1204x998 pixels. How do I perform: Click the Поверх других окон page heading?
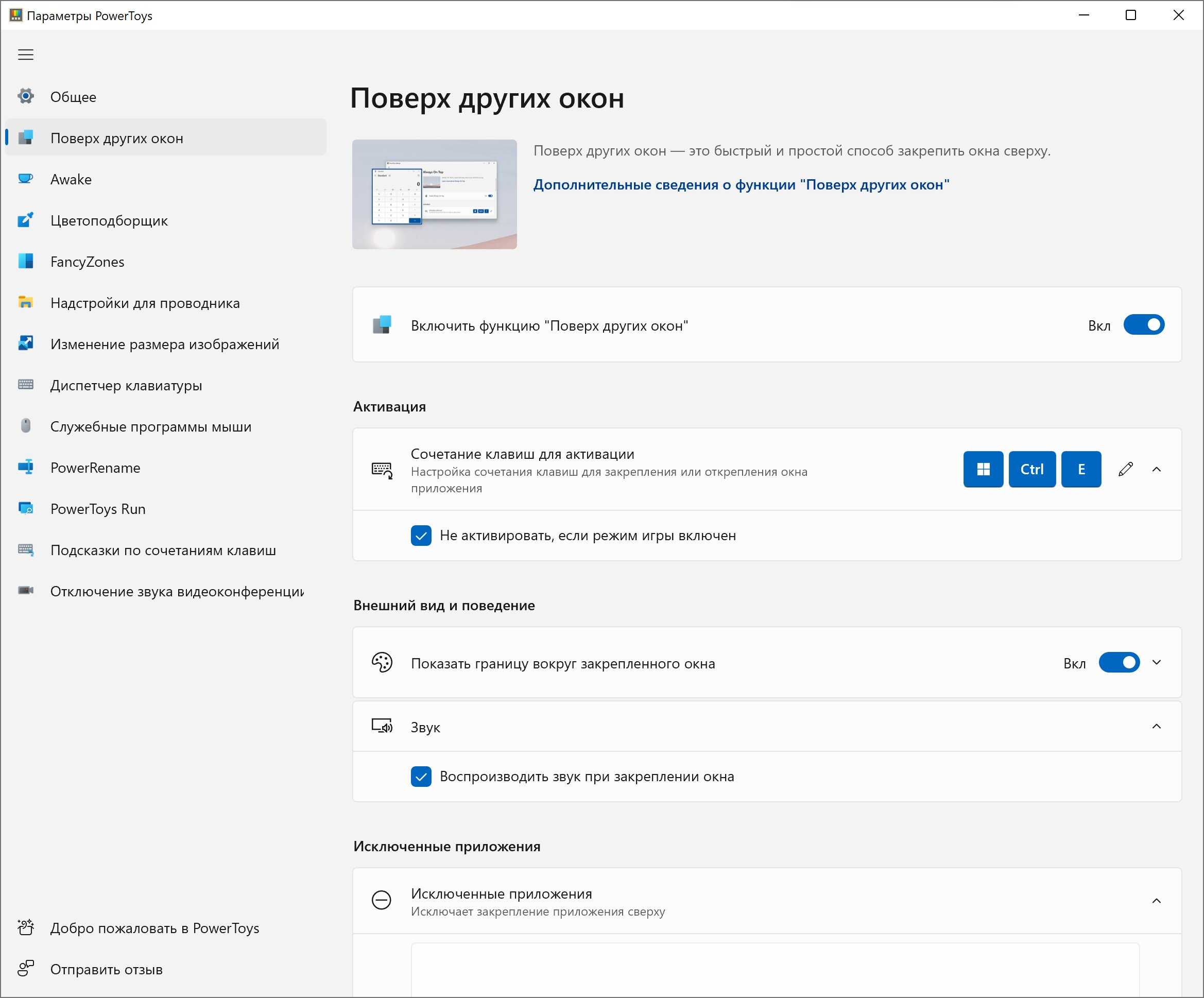(487, 98)
